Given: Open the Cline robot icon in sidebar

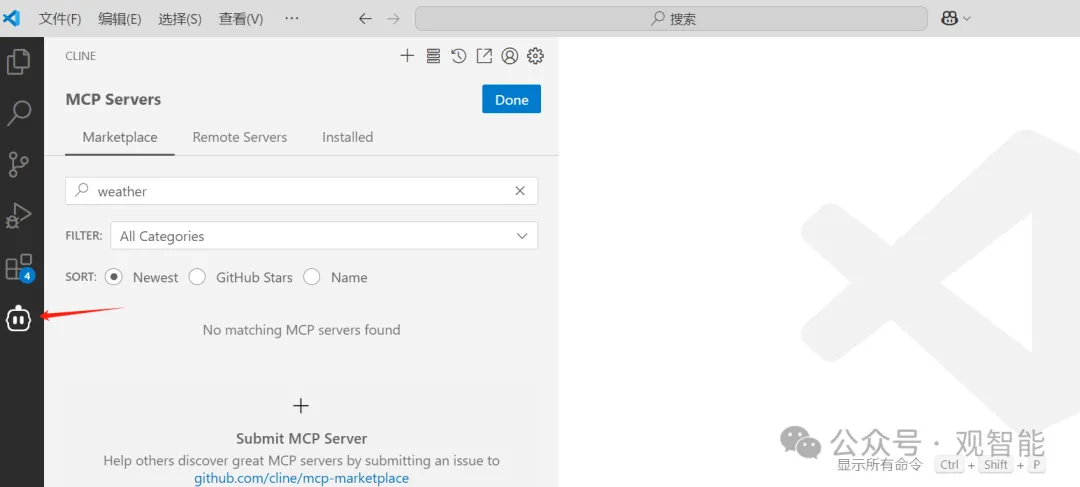Looking at the screenshot, I should [x=19, y=318].
